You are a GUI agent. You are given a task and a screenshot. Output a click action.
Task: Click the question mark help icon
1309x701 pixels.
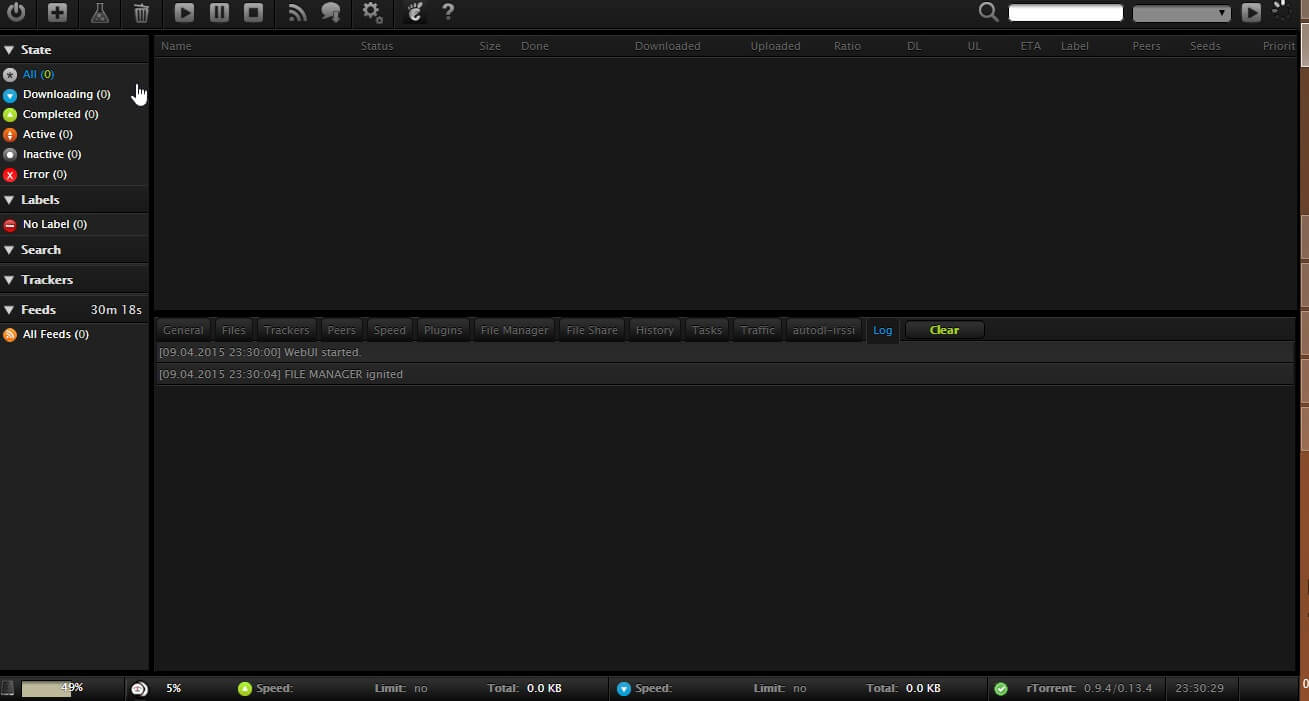[x=448, y=13]
